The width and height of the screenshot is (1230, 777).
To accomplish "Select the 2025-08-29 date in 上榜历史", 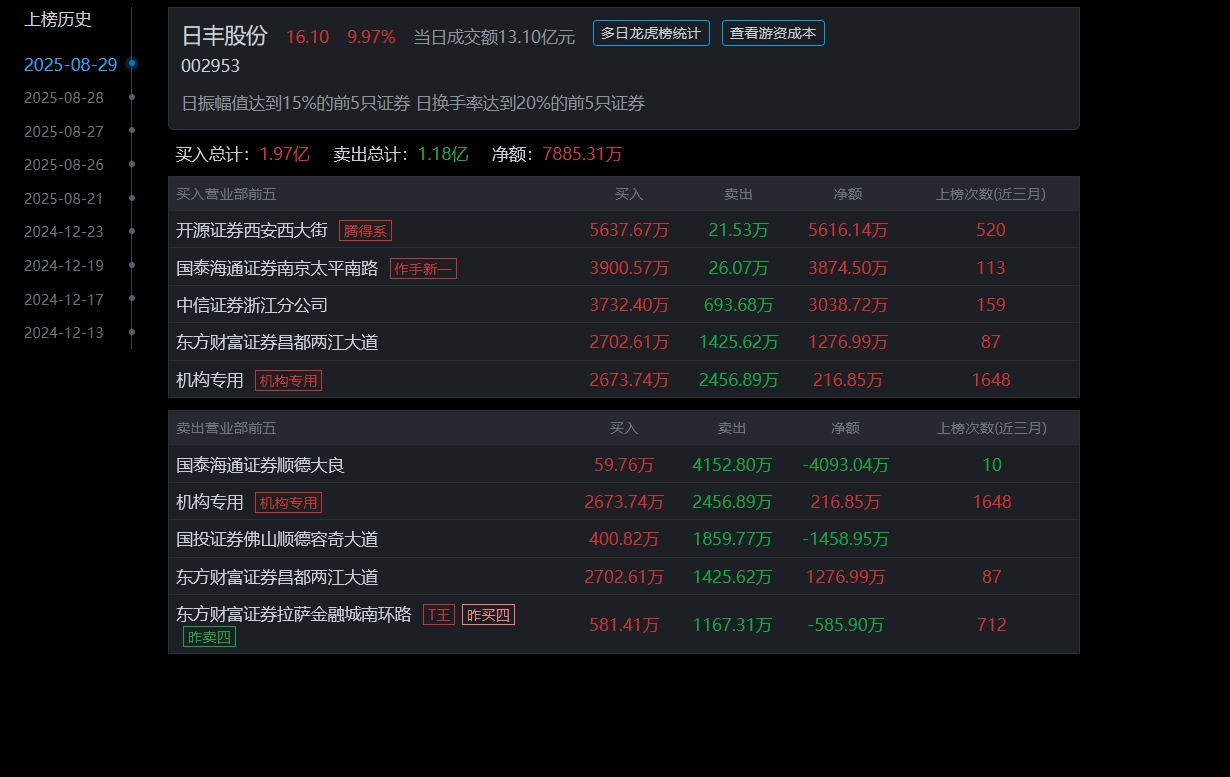I will click(70, 65).
